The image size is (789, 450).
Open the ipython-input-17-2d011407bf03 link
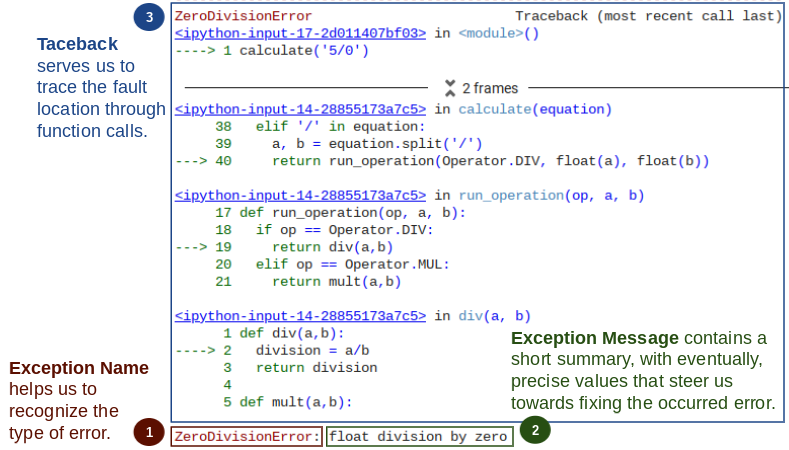click(300, 33)
